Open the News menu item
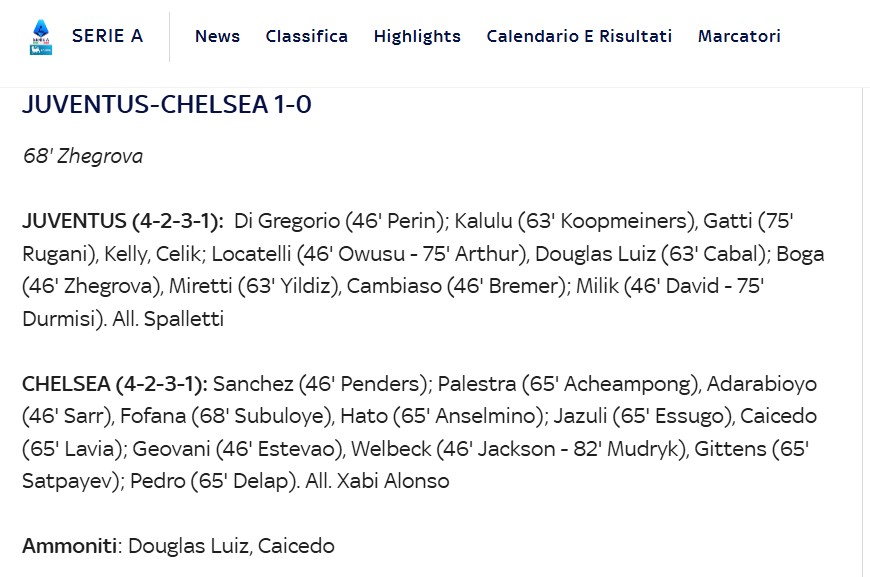The height and width of the screenshot is (577, 870). point(218,36)
